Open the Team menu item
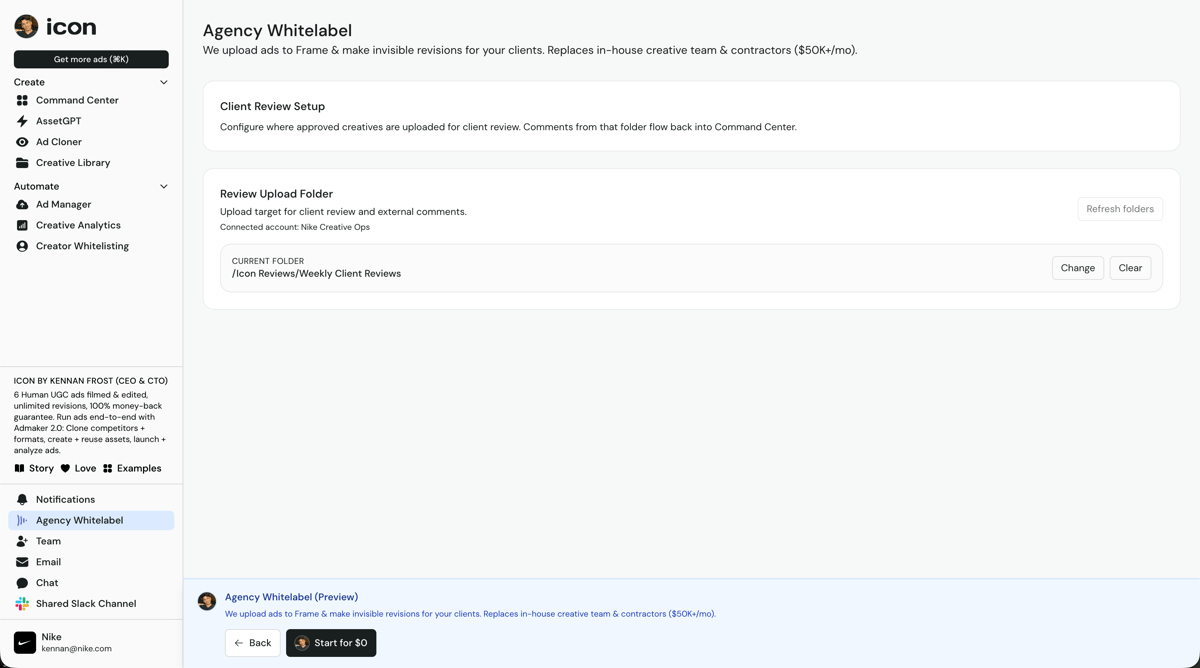Screen dimensions: 1200x668 click(x=48, y=541)
